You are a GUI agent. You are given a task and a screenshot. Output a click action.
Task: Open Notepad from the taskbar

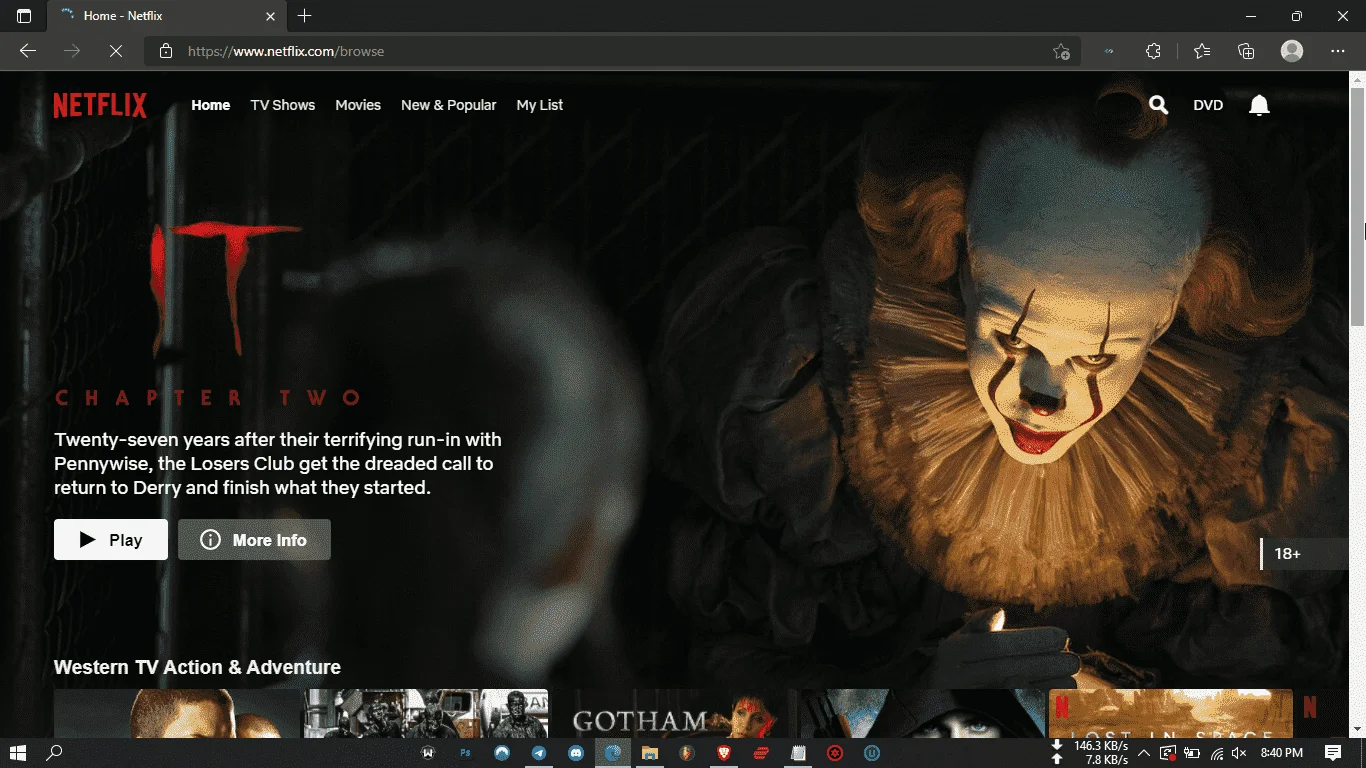798,752
